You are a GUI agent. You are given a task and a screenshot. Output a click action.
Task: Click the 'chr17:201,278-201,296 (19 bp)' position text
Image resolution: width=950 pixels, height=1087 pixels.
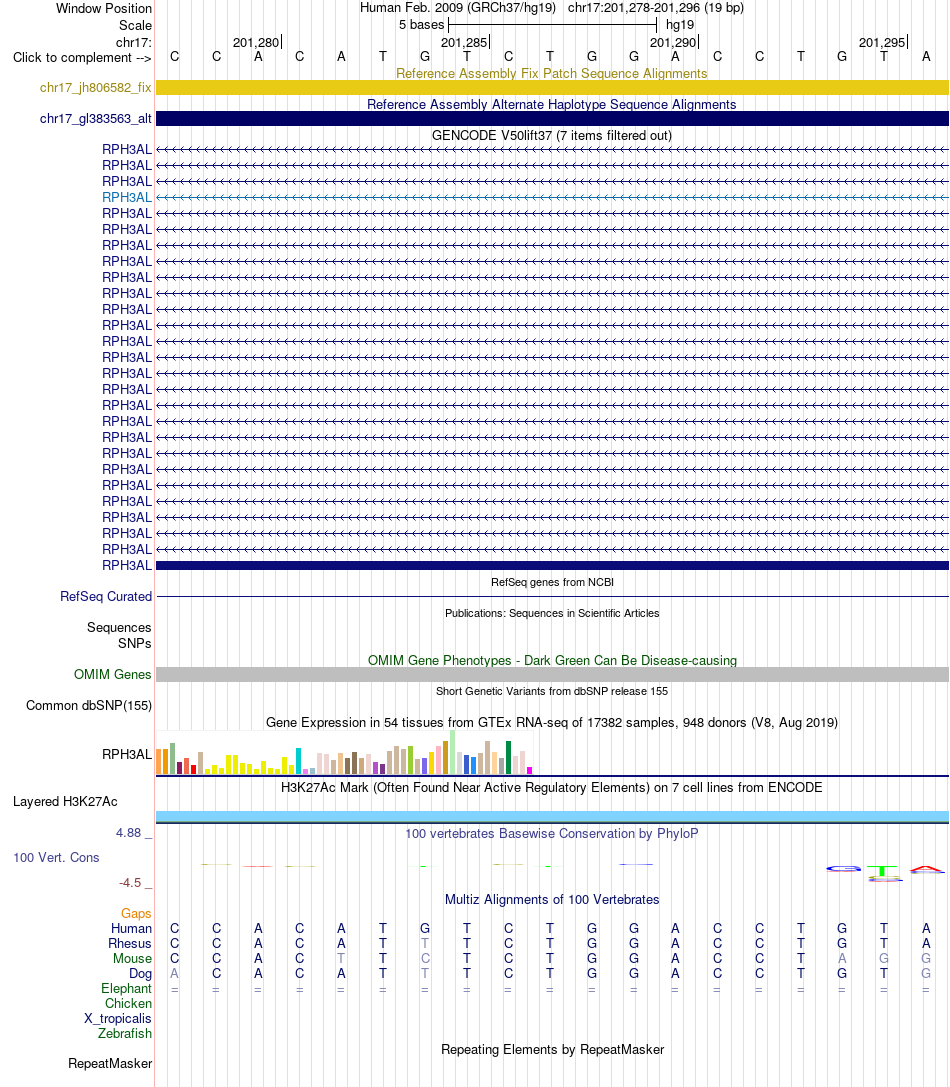[x=656, y=8]
